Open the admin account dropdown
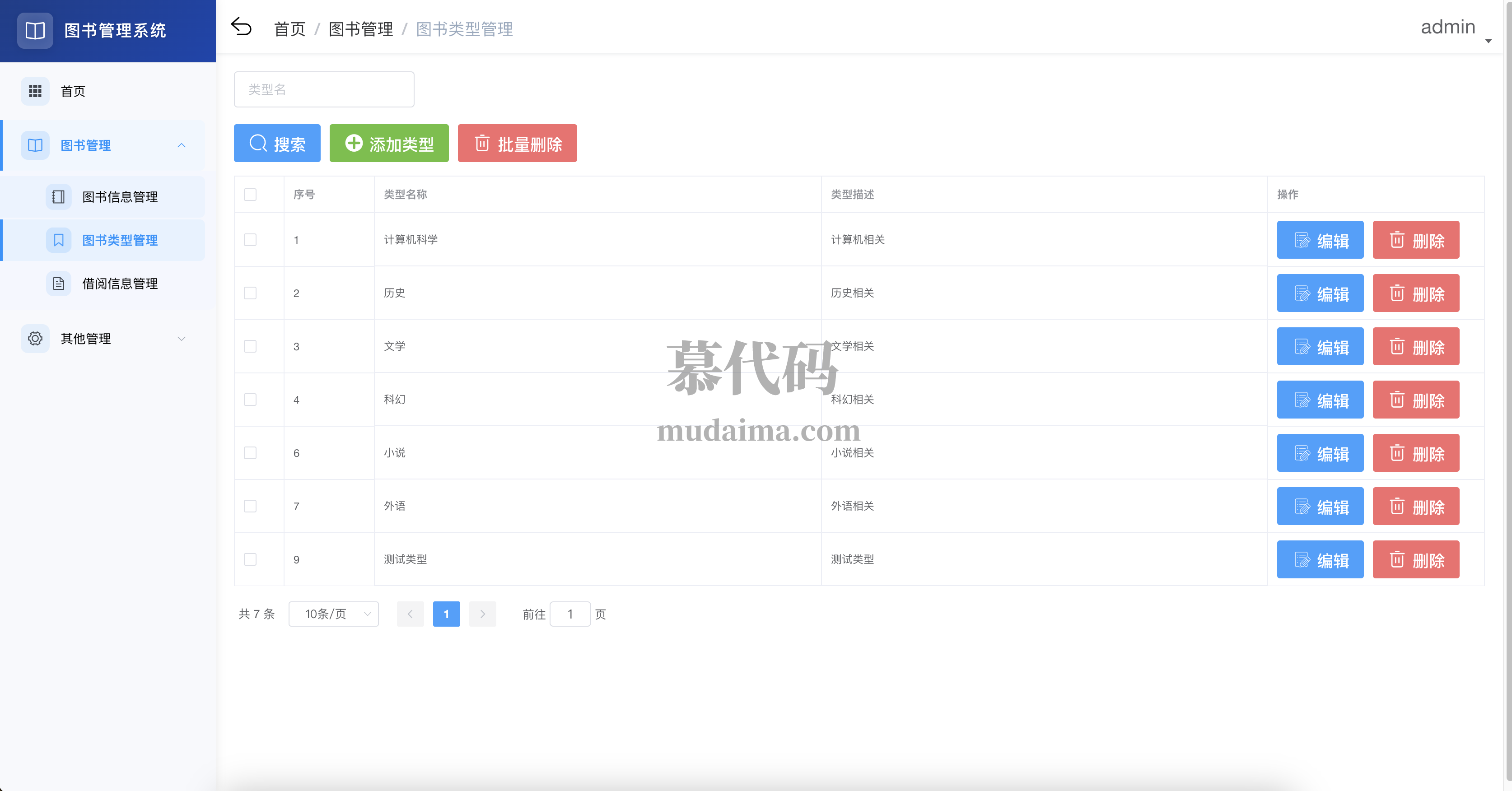 (x=1447, y=27)
